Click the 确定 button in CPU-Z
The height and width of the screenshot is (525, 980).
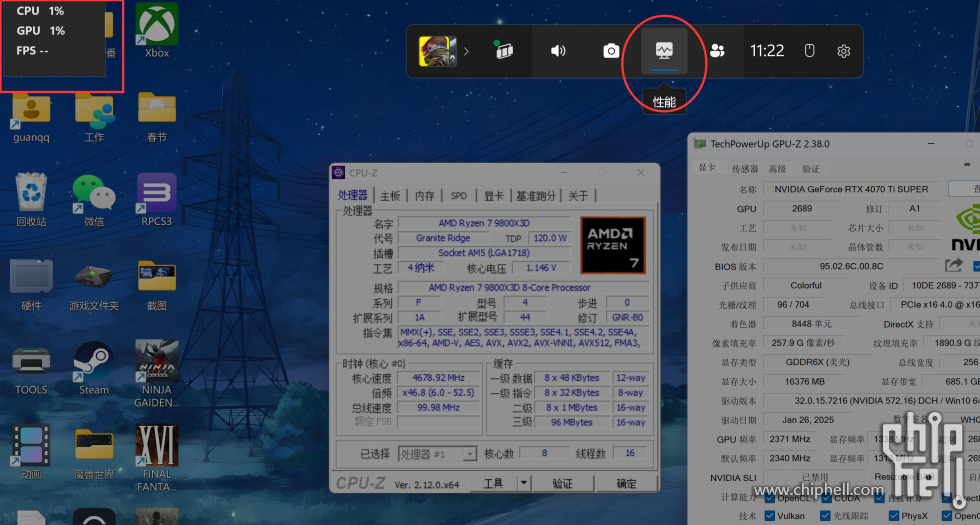click(626, 483)
